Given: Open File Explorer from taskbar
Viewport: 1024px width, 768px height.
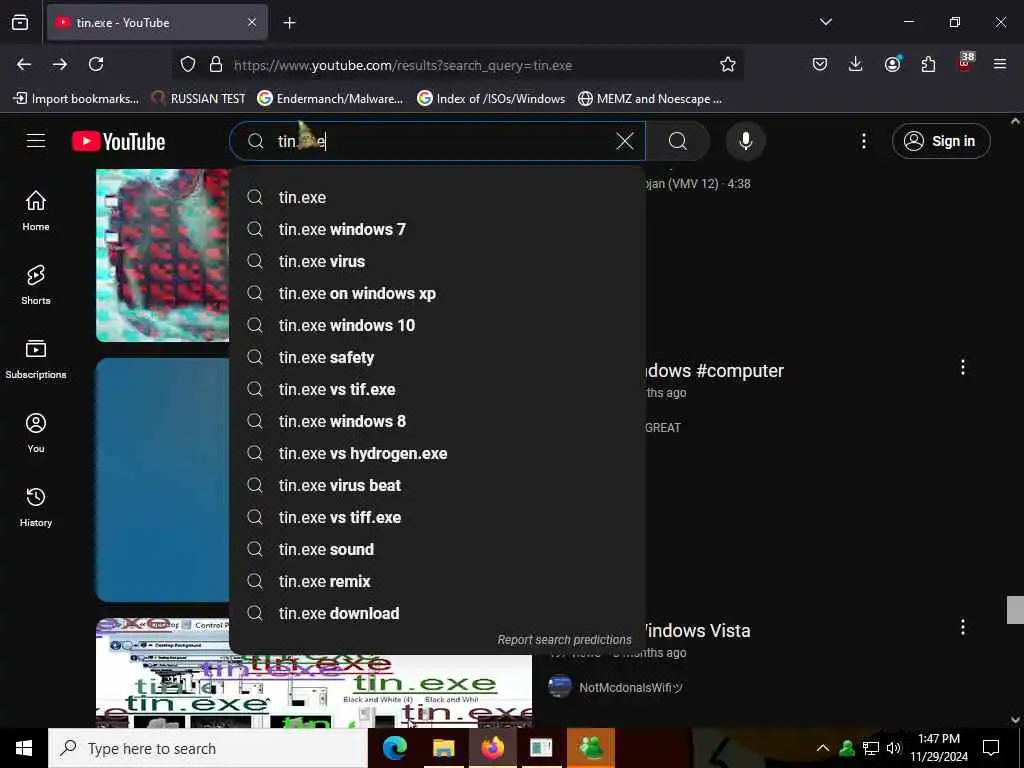Looking at the screenshot, I should (x=443, y=748).
